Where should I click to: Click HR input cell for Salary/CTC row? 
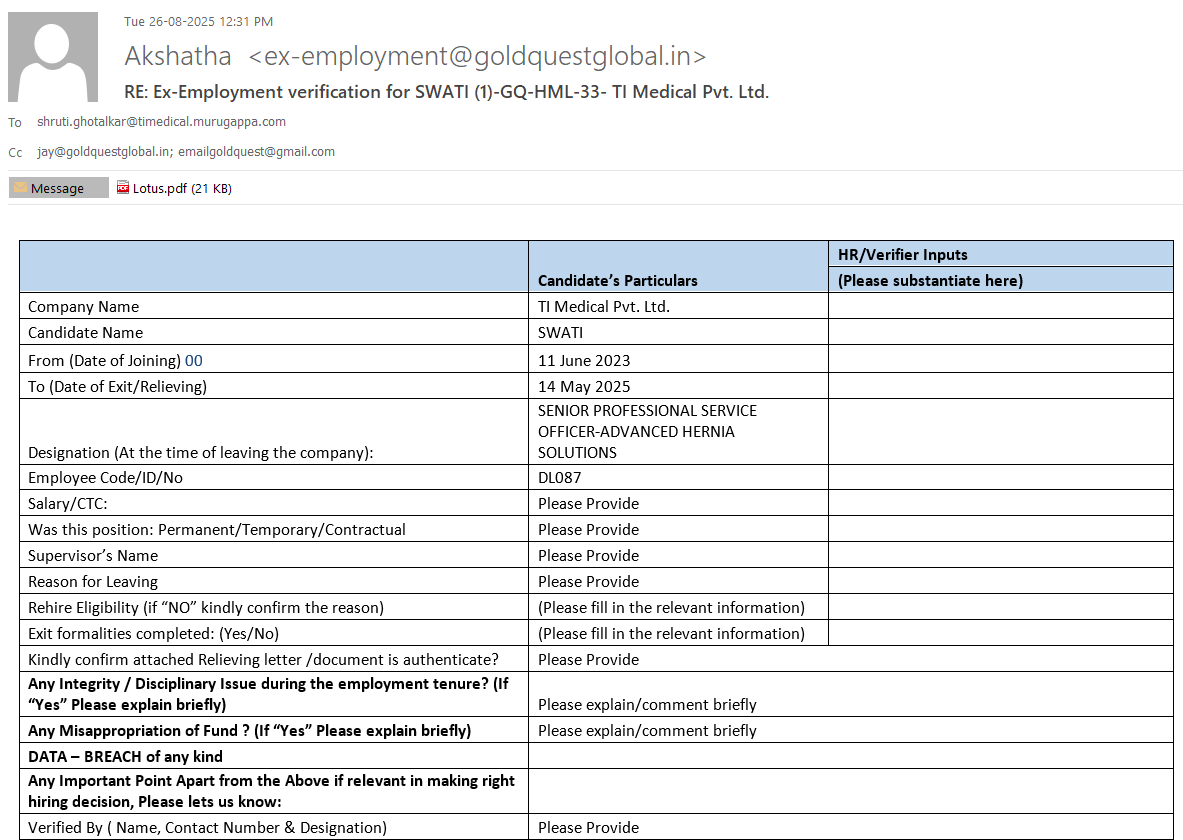[1000, 503]
